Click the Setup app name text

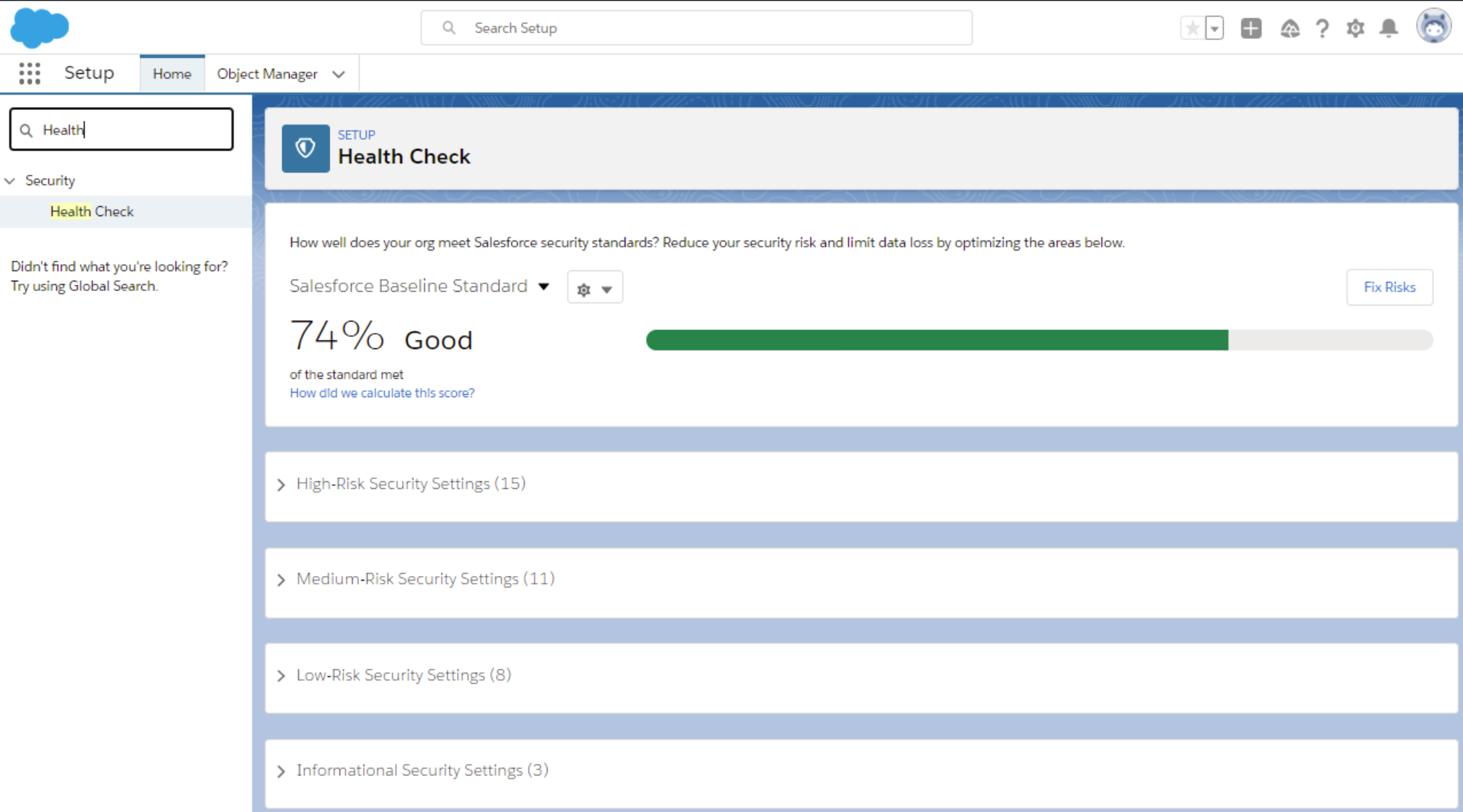click(89, 73)
